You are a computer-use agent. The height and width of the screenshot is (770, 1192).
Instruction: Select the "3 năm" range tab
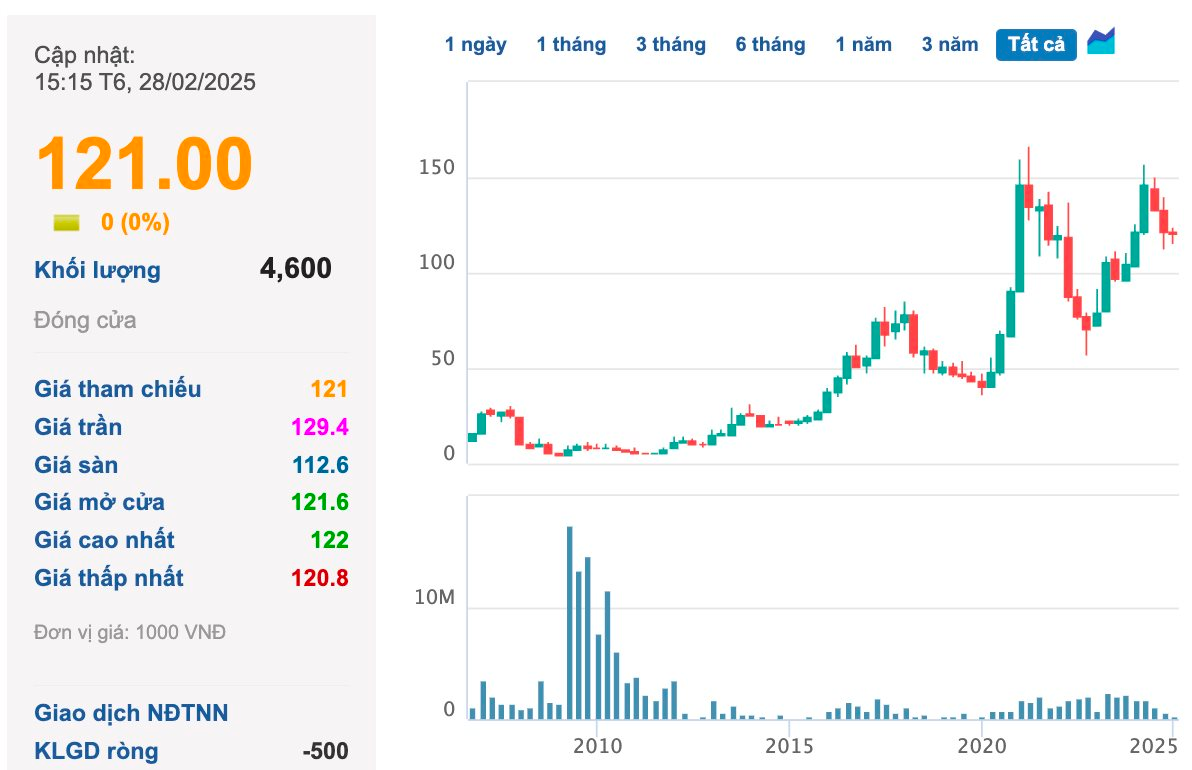[950, 45]
